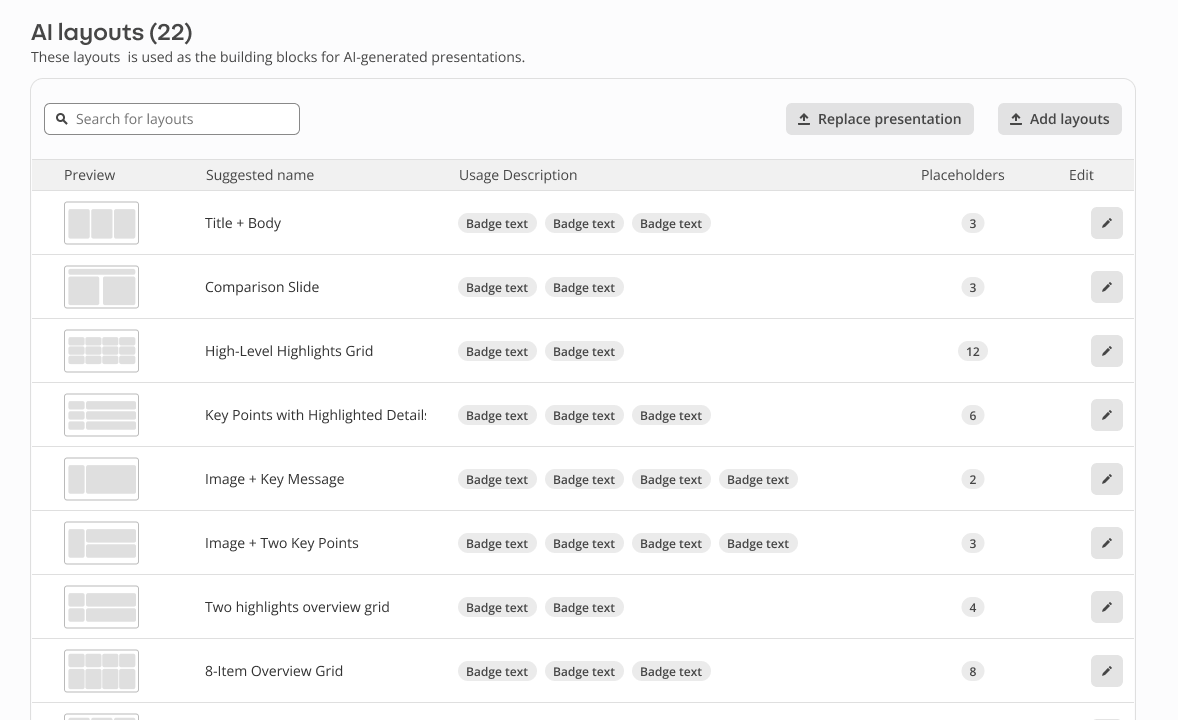Click placeholder count 4 badge
The height and width of the screenshot is (720, 1178).
tap(972, 607)
